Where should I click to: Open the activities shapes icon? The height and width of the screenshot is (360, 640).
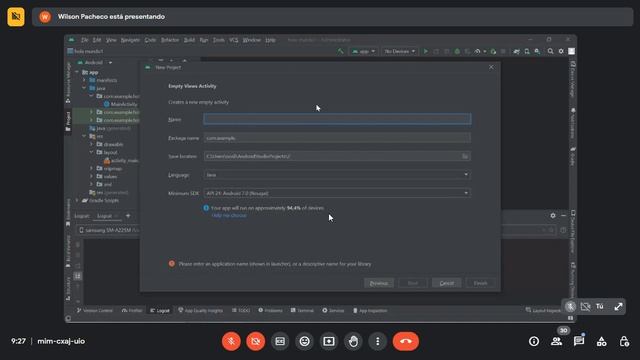(x=601, y=341)
